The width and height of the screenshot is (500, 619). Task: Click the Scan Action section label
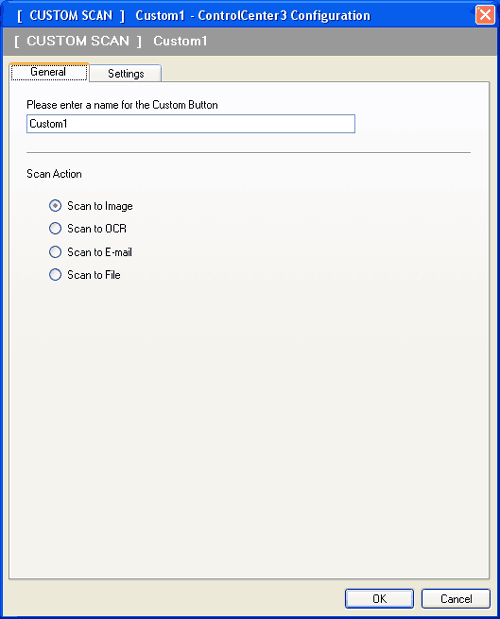click(54, 174)
